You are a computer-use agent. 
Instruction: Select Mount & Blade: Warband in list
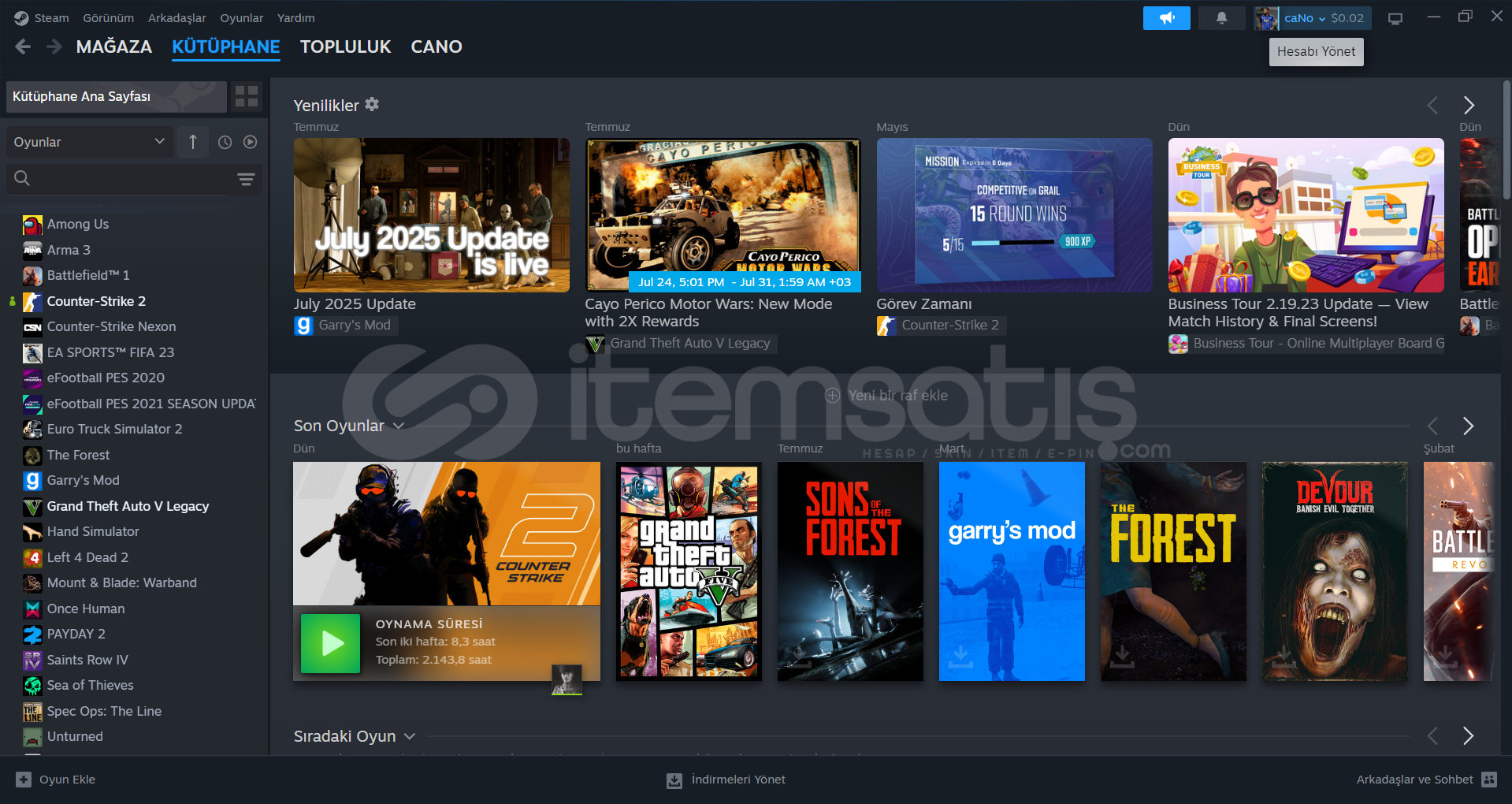pos(122,583)
